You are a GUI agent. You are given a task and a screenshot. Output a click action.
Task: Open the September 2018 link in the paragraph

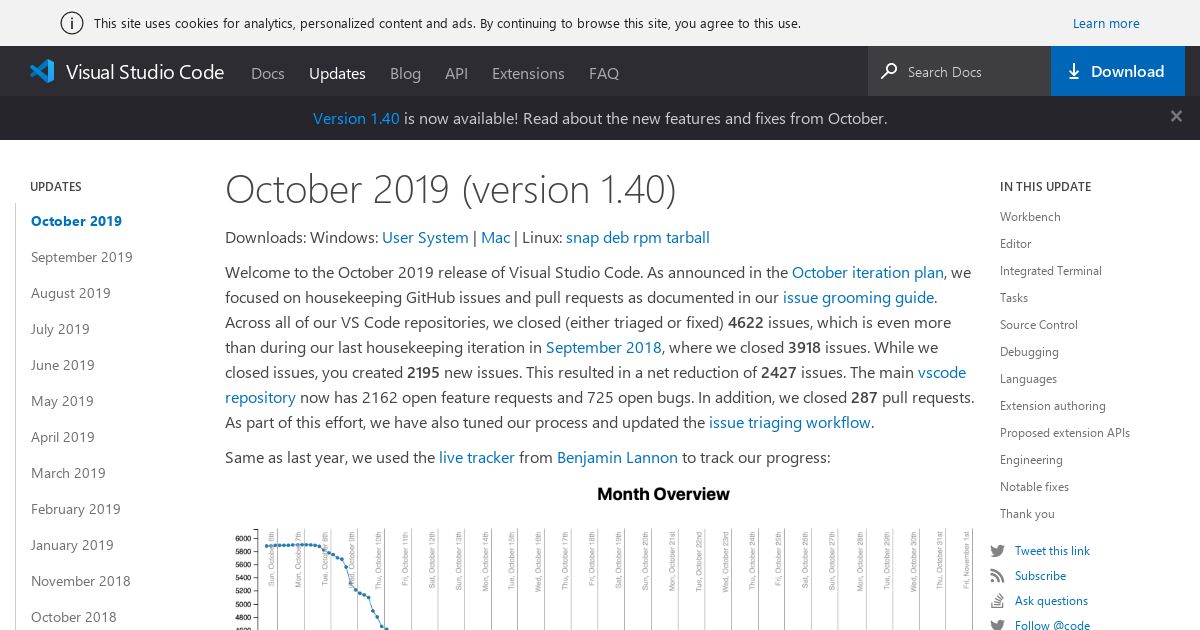pyautogui.click(x=604, y=347)
